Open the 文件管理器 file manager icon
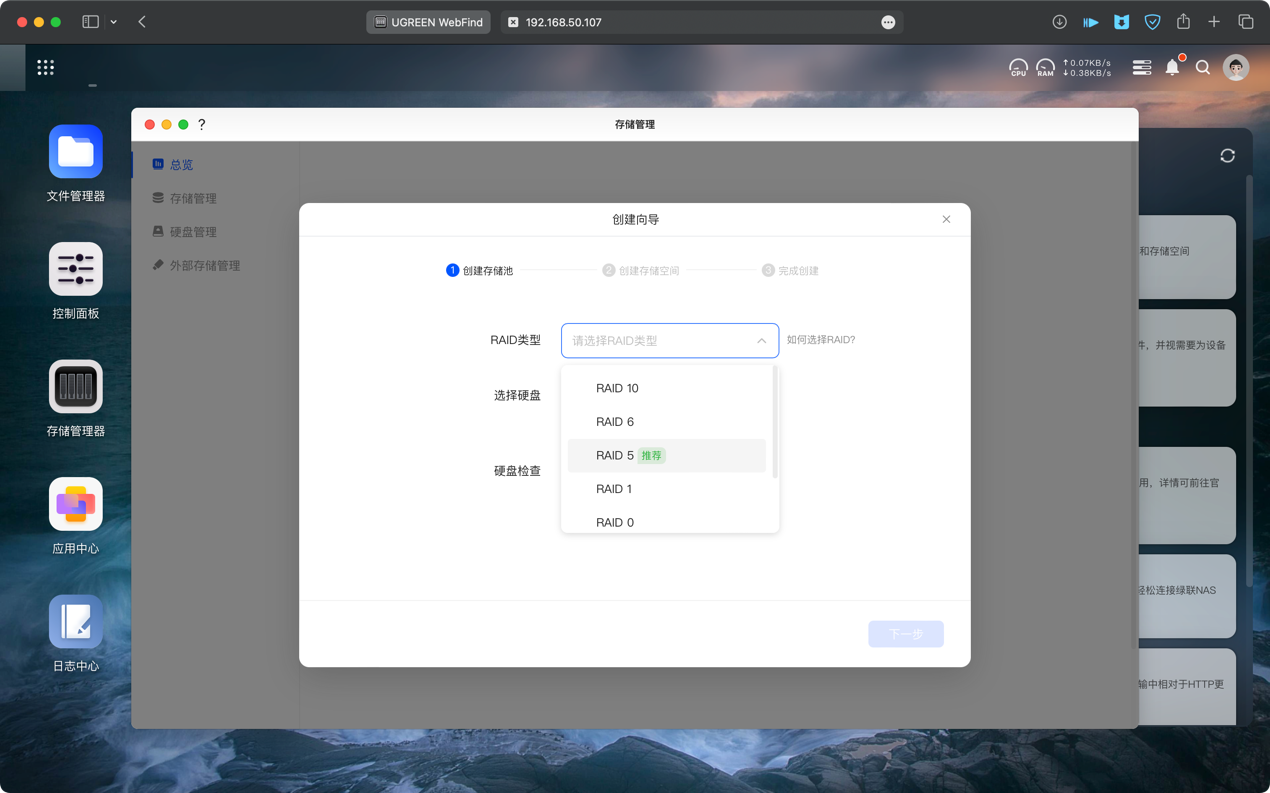The height and width of the screenshot is (793, 1270). [x=76, y=153]
